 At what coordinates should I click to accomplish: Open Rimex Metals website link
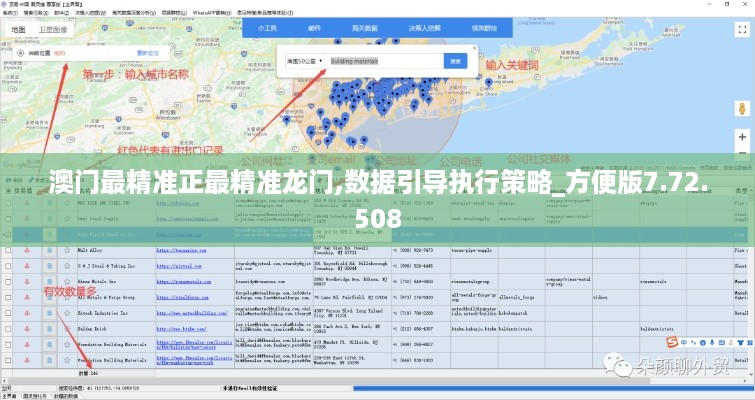pos(183,282)
